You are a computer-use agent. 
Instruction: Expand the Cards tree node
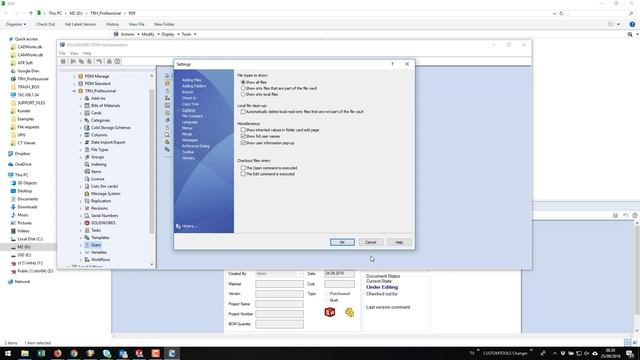[x=80, y=113]
